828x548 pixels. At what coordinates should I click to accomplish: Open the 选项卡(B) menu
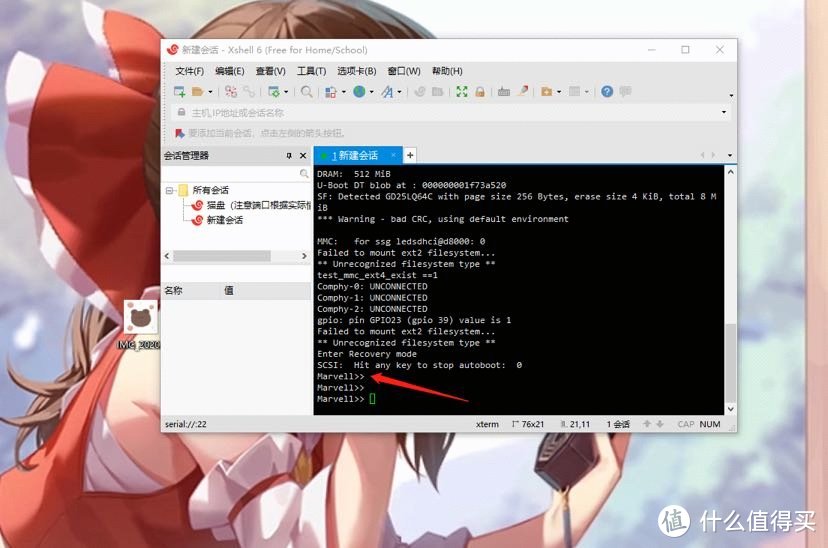coord(356,71)
